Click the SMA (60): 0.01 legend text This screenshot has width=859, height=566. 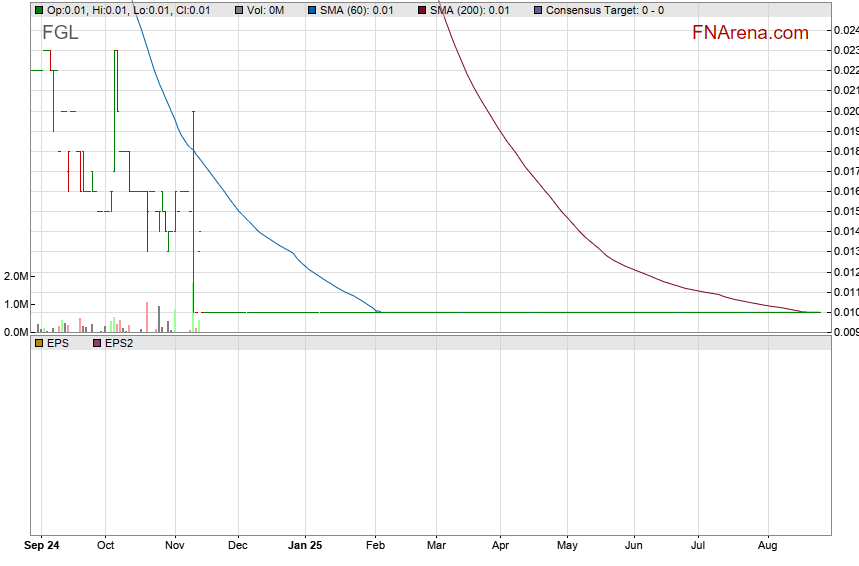coord(356,10)
